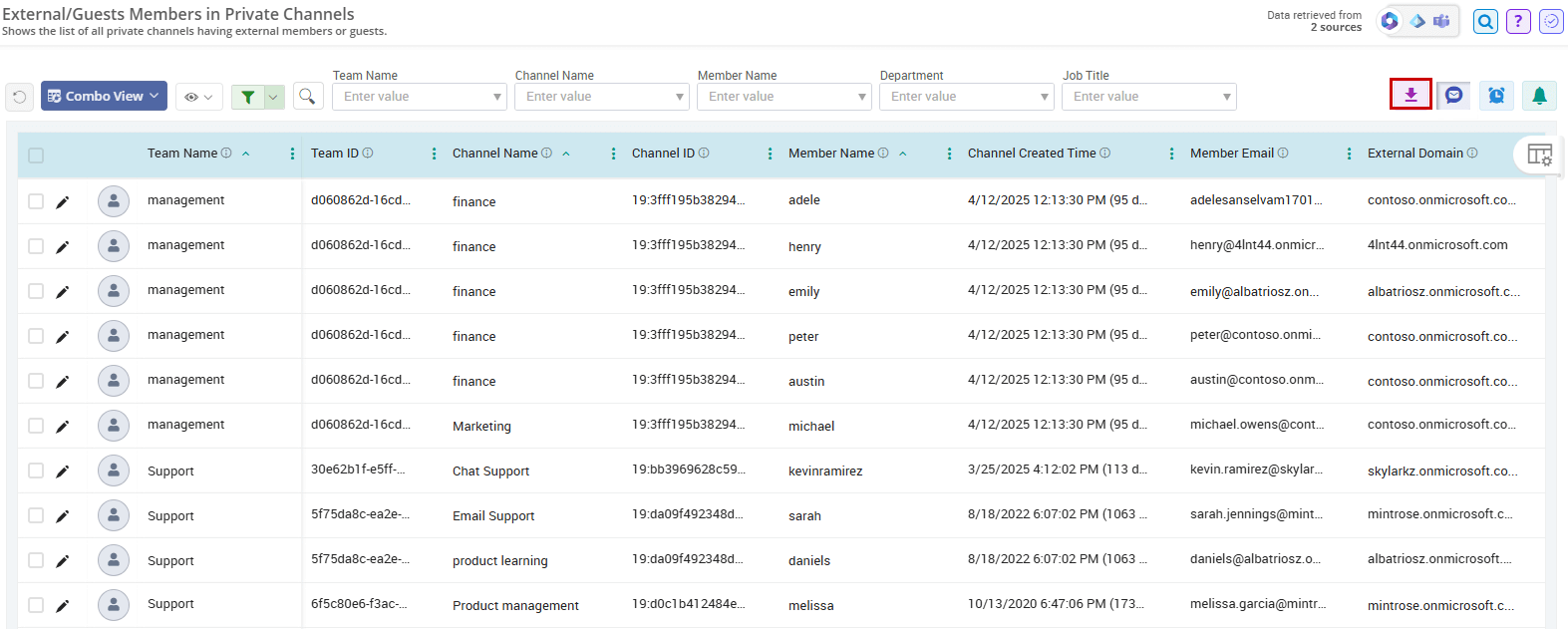Viewport: 1568px width, 629px height.
Task: Check the box for kevinramirez row
Action: pos(36,471)
